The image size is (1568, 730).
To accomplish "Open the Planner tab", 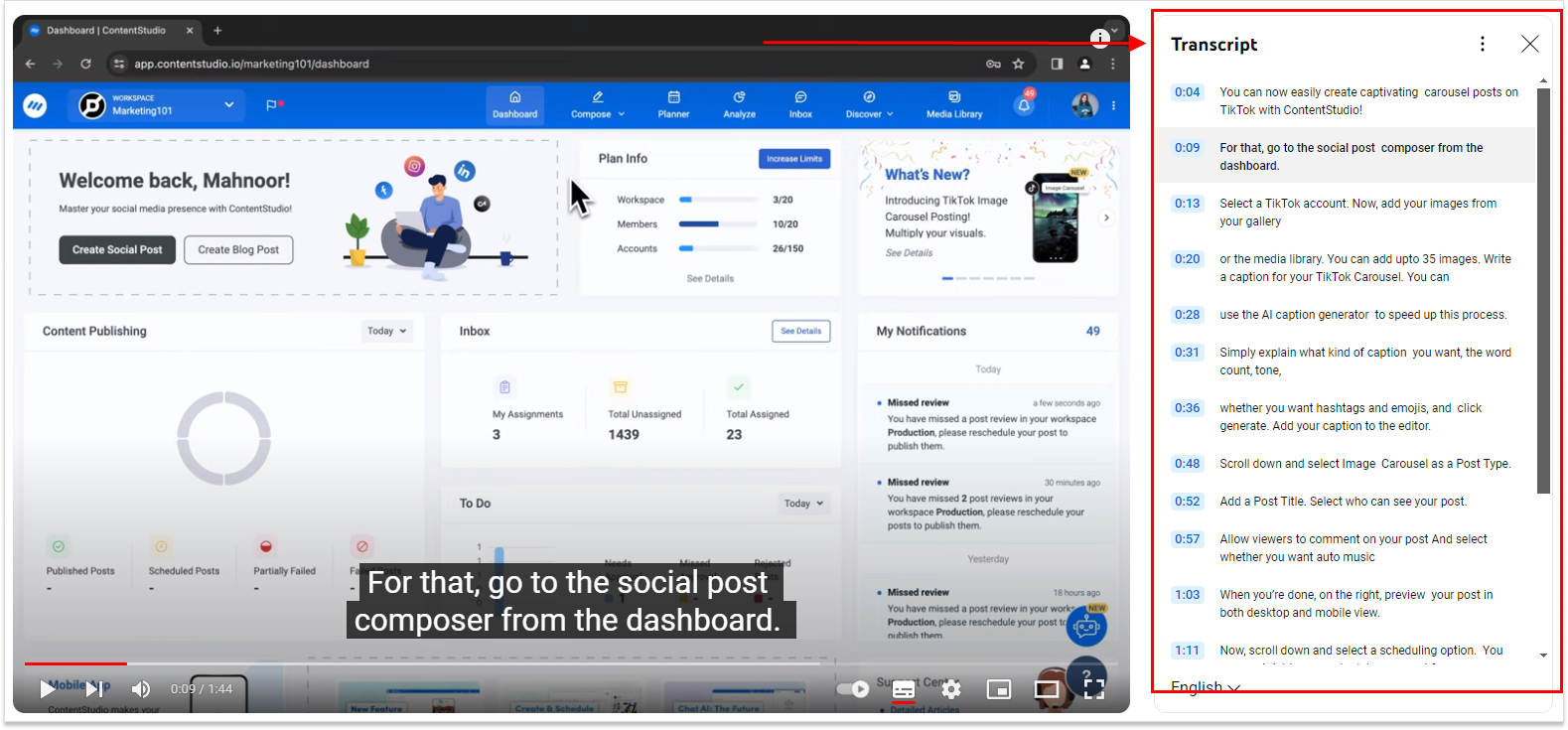I will (673, 105).
